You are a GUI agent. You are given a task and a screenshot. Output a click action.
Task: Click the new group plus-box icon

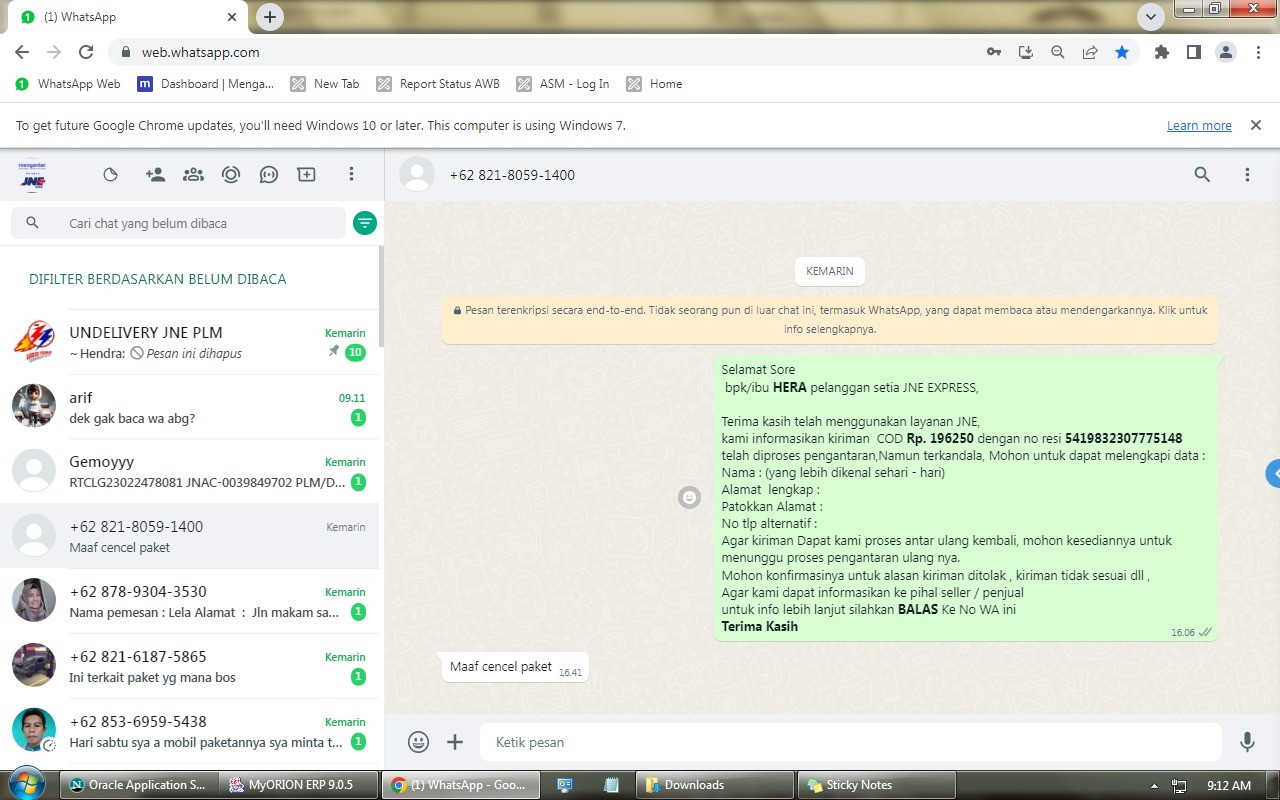point(307,174)
